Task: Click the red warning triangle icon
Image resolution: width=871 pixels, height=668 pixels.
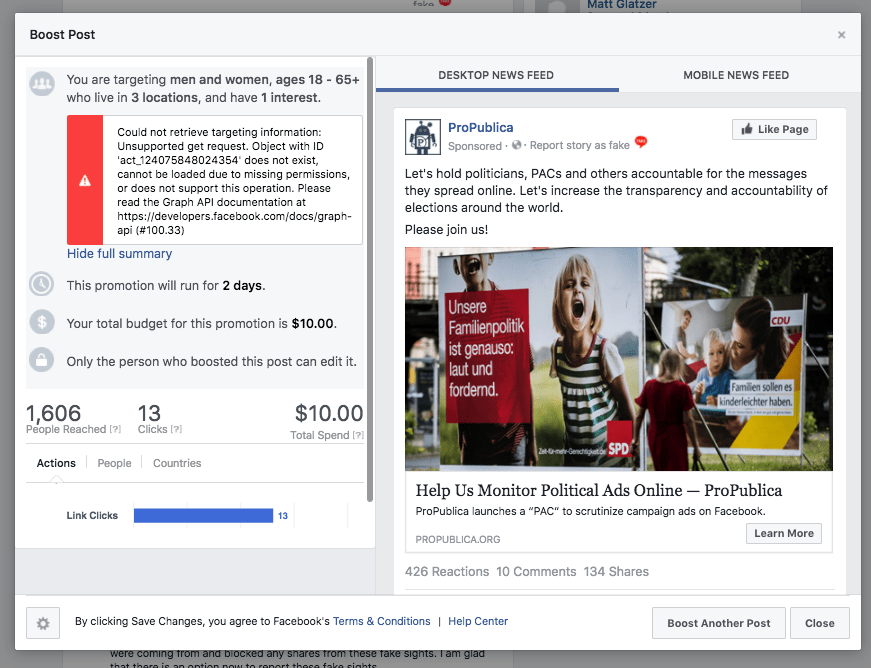Action: pos(85,180)
